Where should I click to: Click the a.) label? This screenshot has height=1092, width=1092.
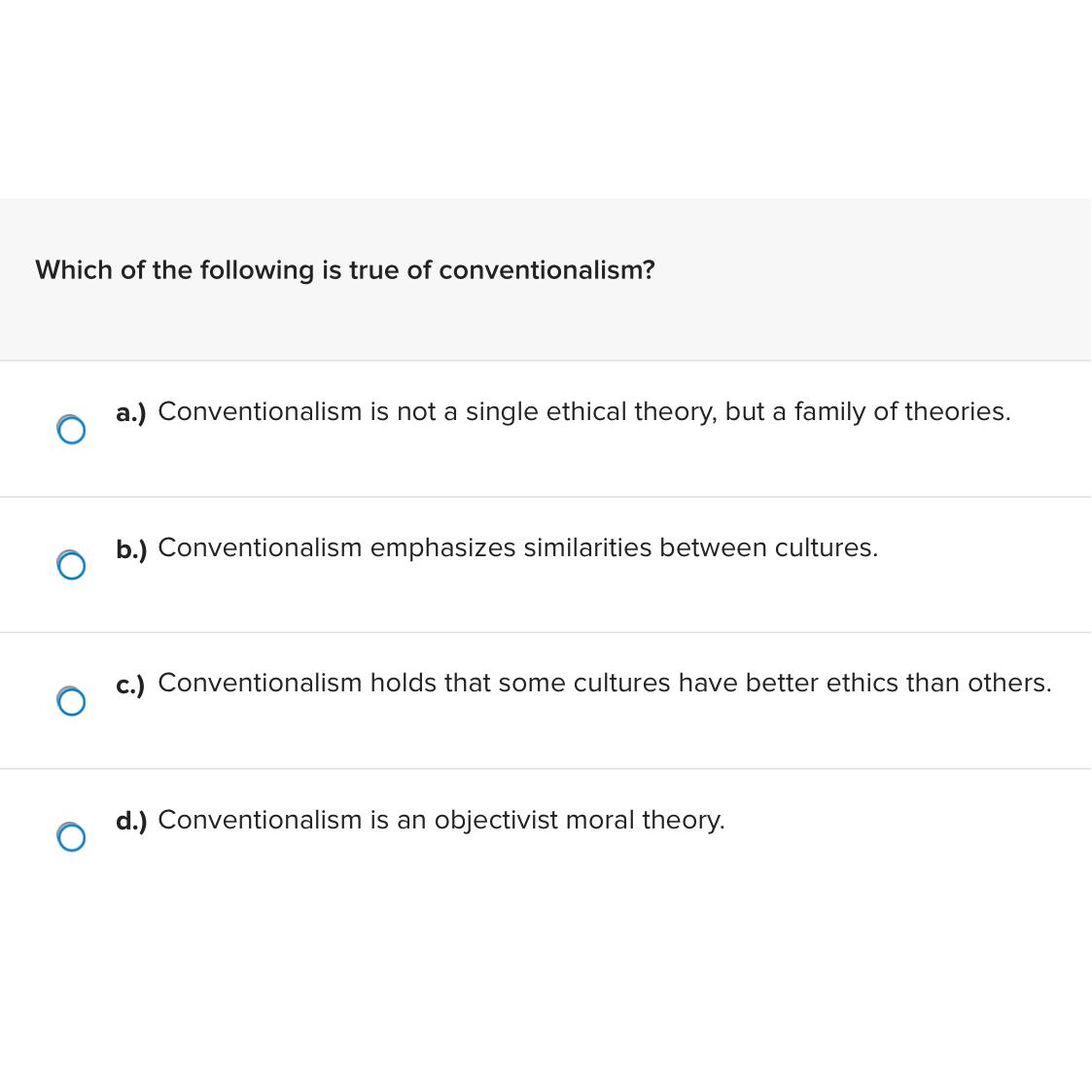coord(131,413)
